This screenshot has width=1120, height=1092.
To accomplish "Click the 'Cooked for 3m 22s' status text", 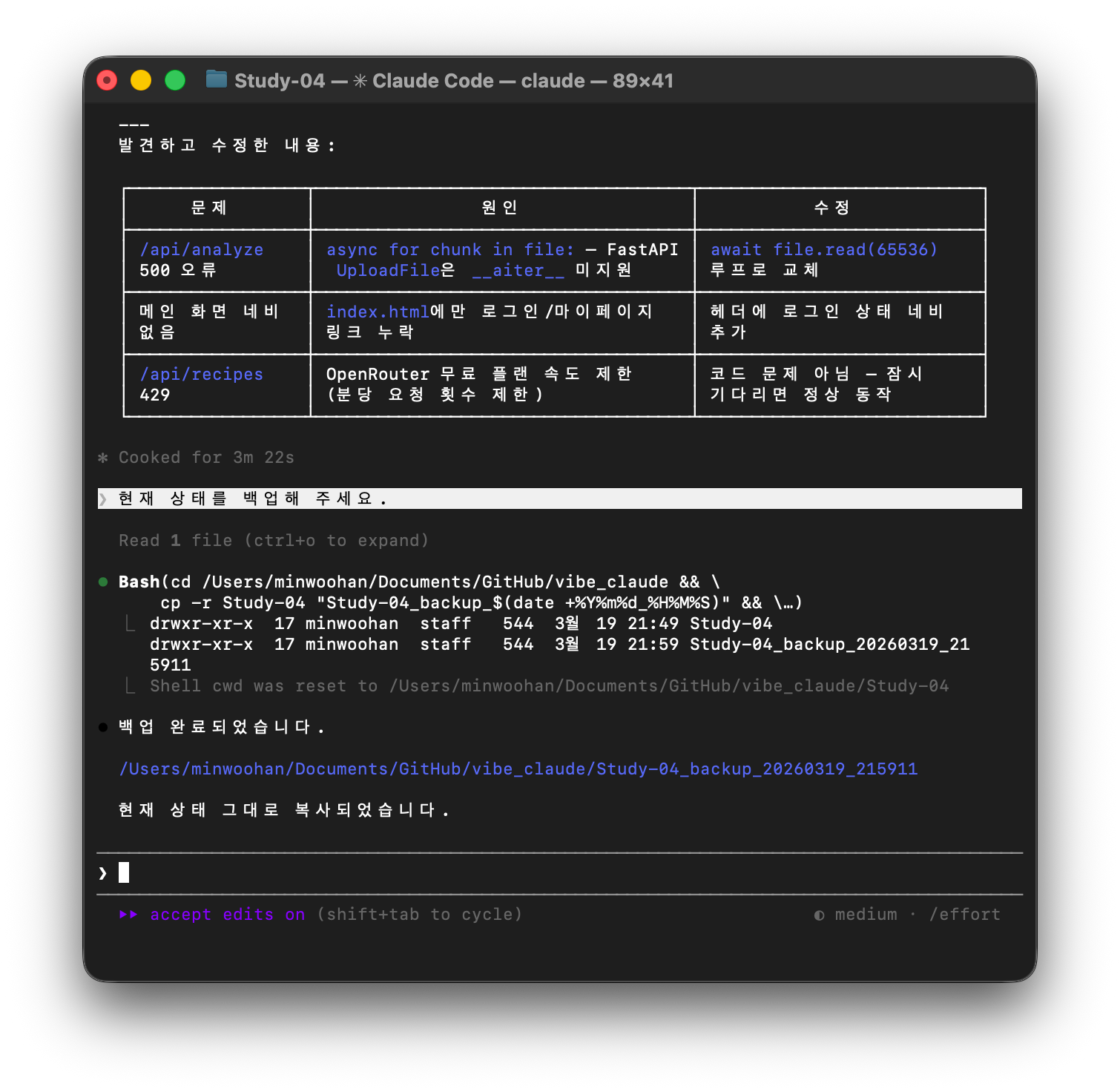I will pyautogui.click(x=207, y=458).
